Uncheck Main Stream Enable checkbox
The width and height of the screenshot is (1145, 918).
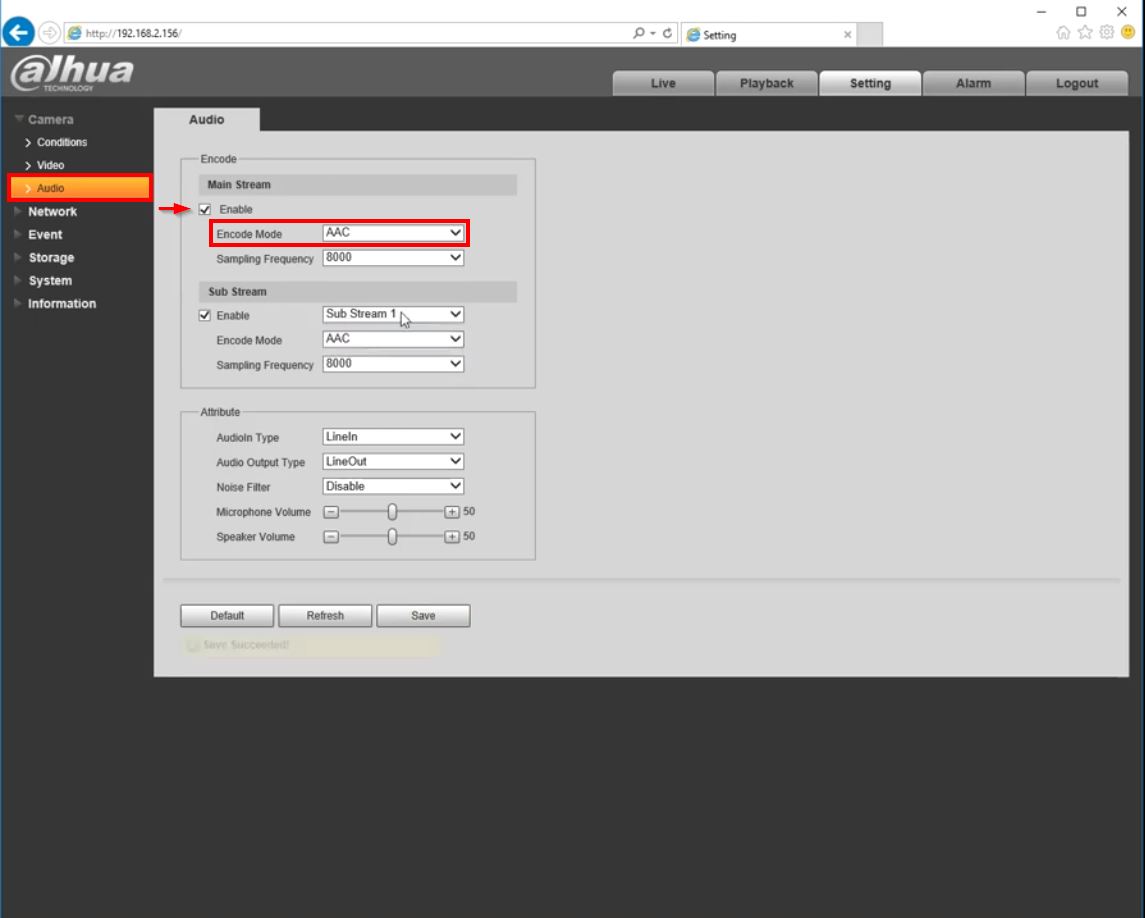(205, 210)
